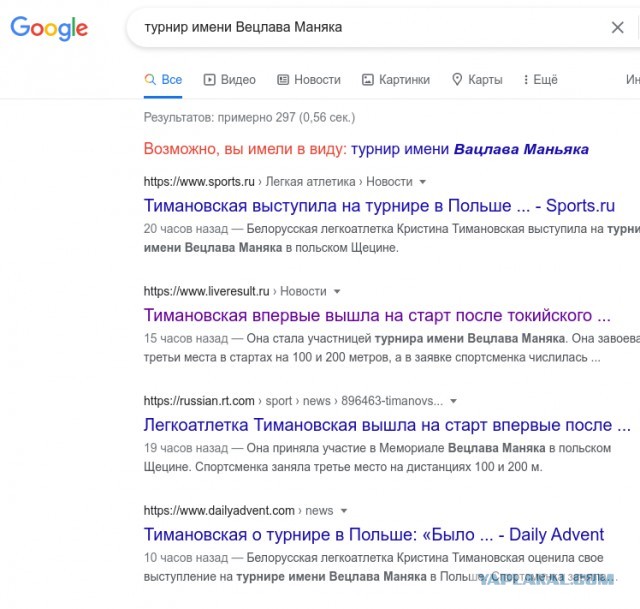The image size is (640, 609).
Task: Click the magnifier icon on the Все tab
Action: click(x=150, y=79)
